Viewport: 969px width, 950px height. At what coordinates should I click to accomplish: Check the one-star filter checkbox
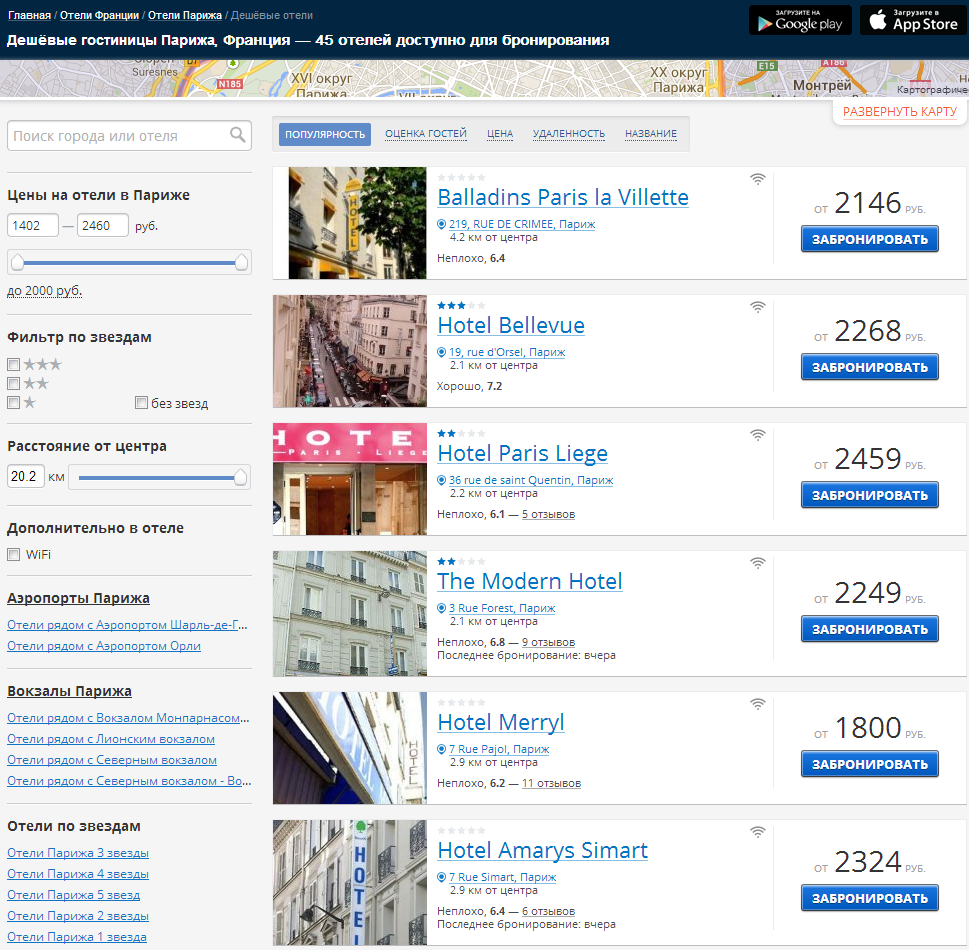coord(14,403)
